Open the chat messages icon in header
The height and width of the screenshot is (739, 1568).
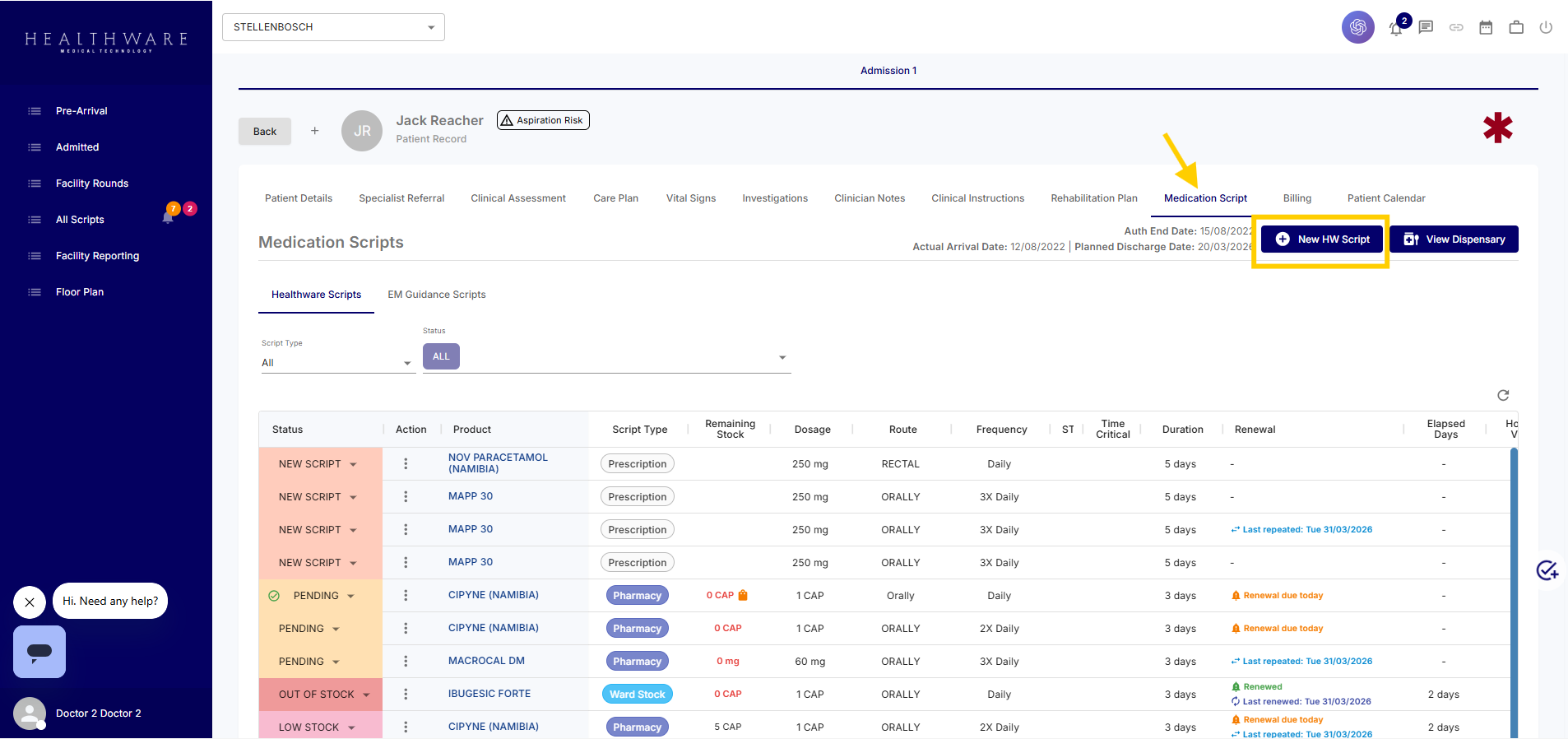click(x=1426, y=27)
